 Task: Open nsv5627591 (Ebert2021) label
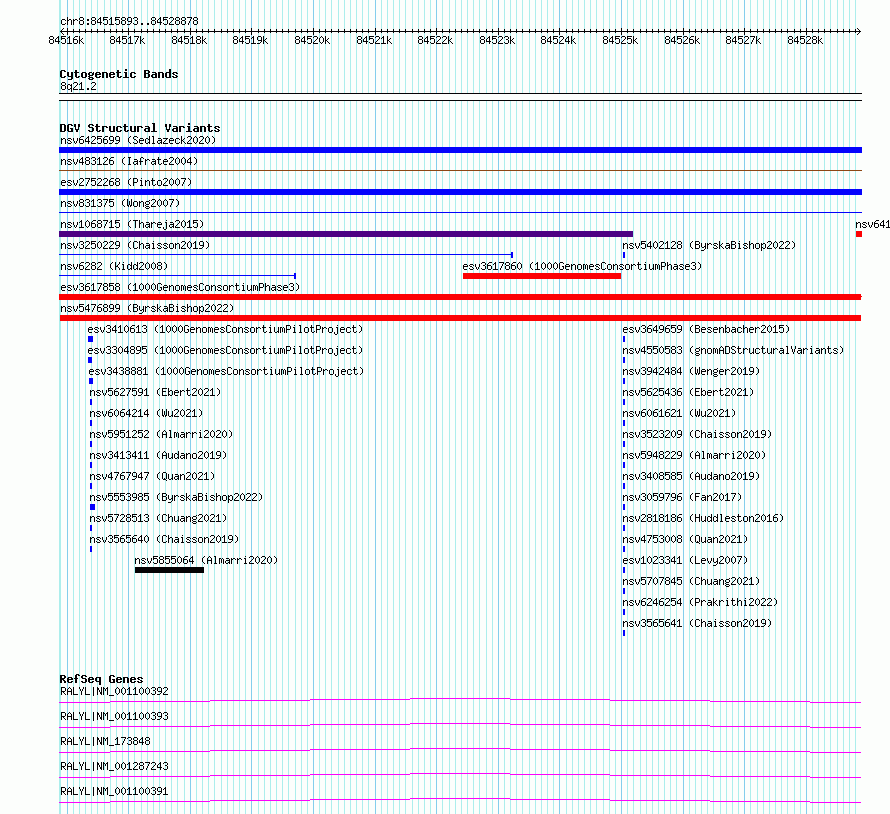(x=155, y=392)
